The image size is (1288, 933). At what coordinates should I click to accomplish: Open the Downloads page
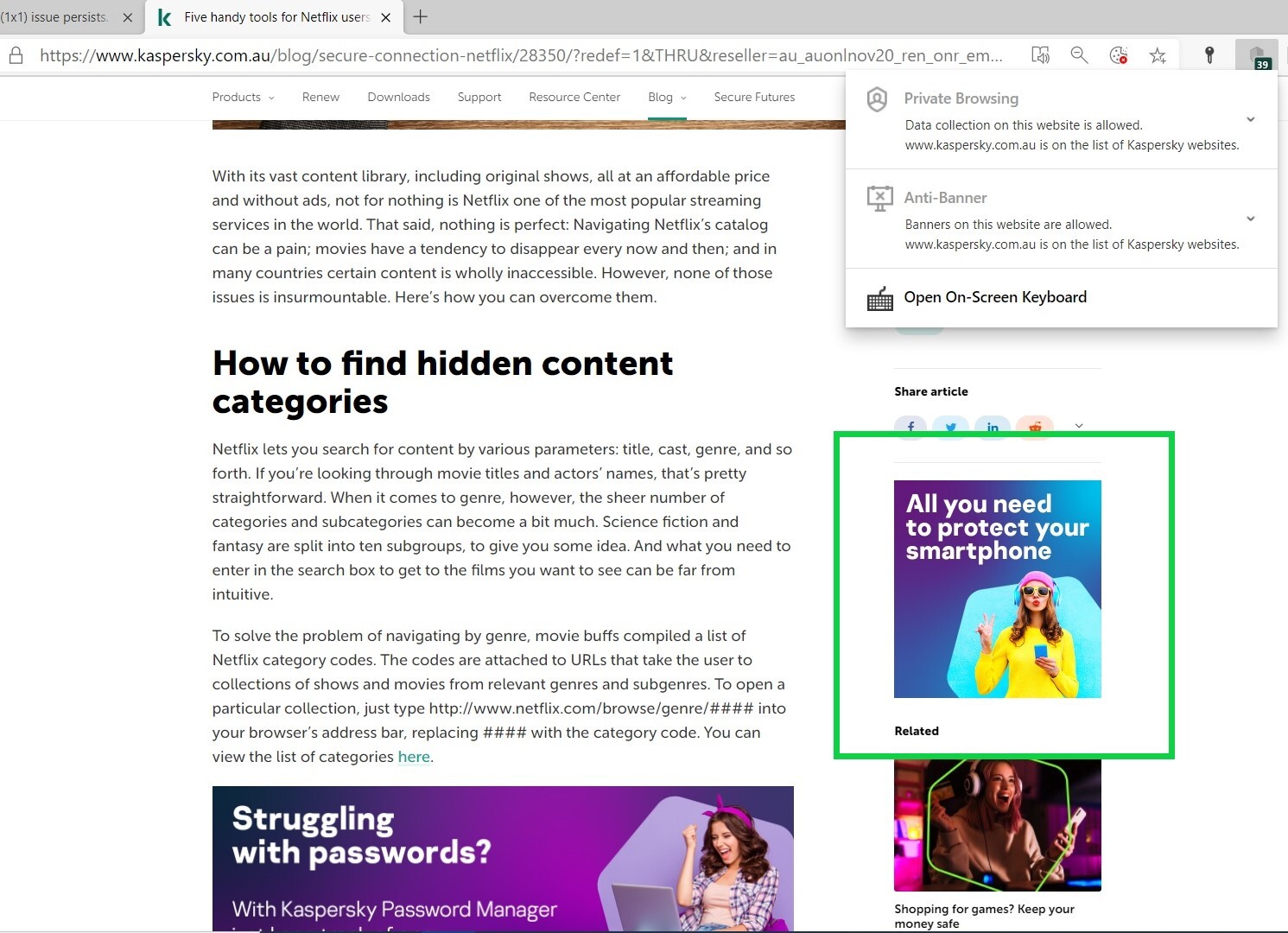click(398, 97)
